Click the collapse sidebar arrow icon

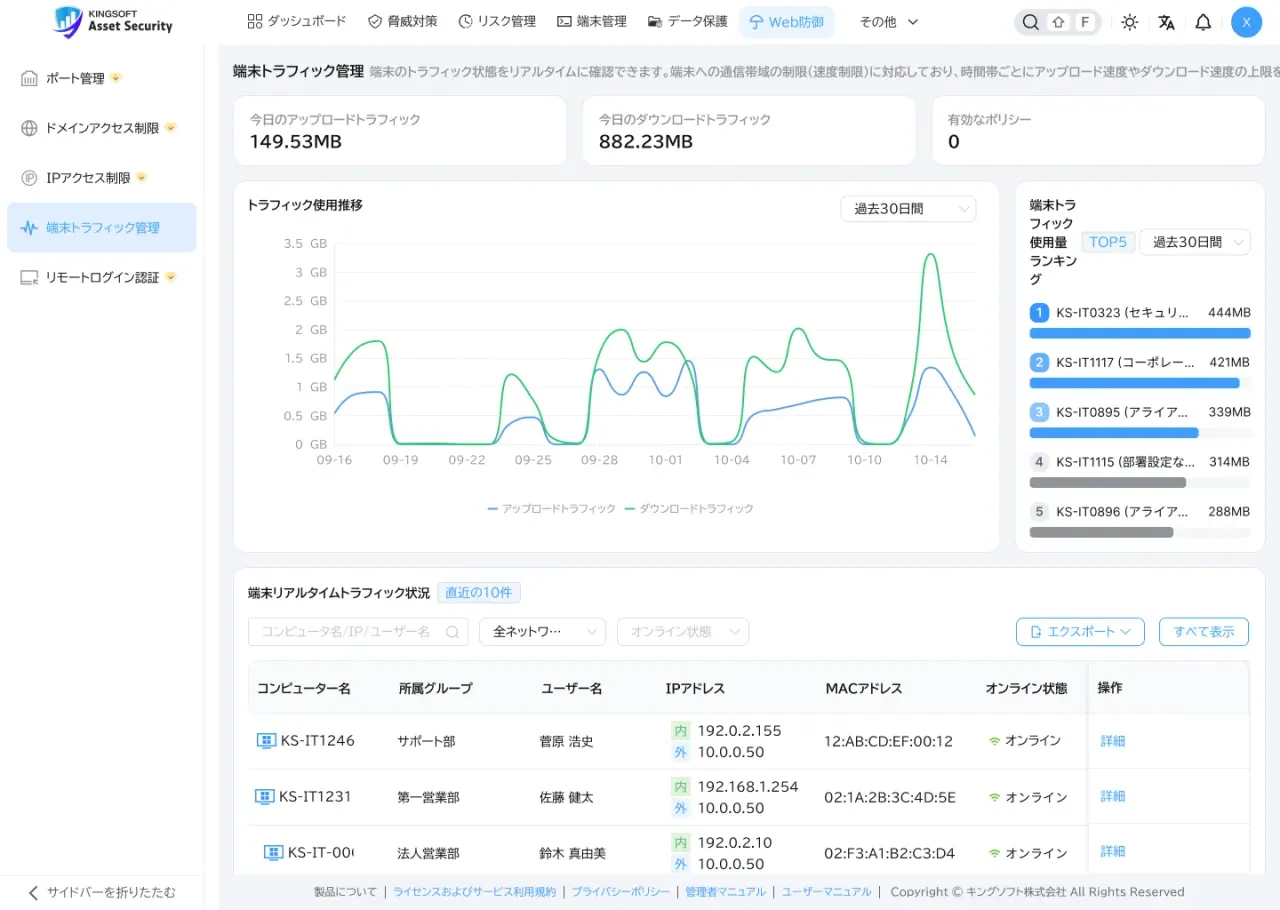point(33,892)
